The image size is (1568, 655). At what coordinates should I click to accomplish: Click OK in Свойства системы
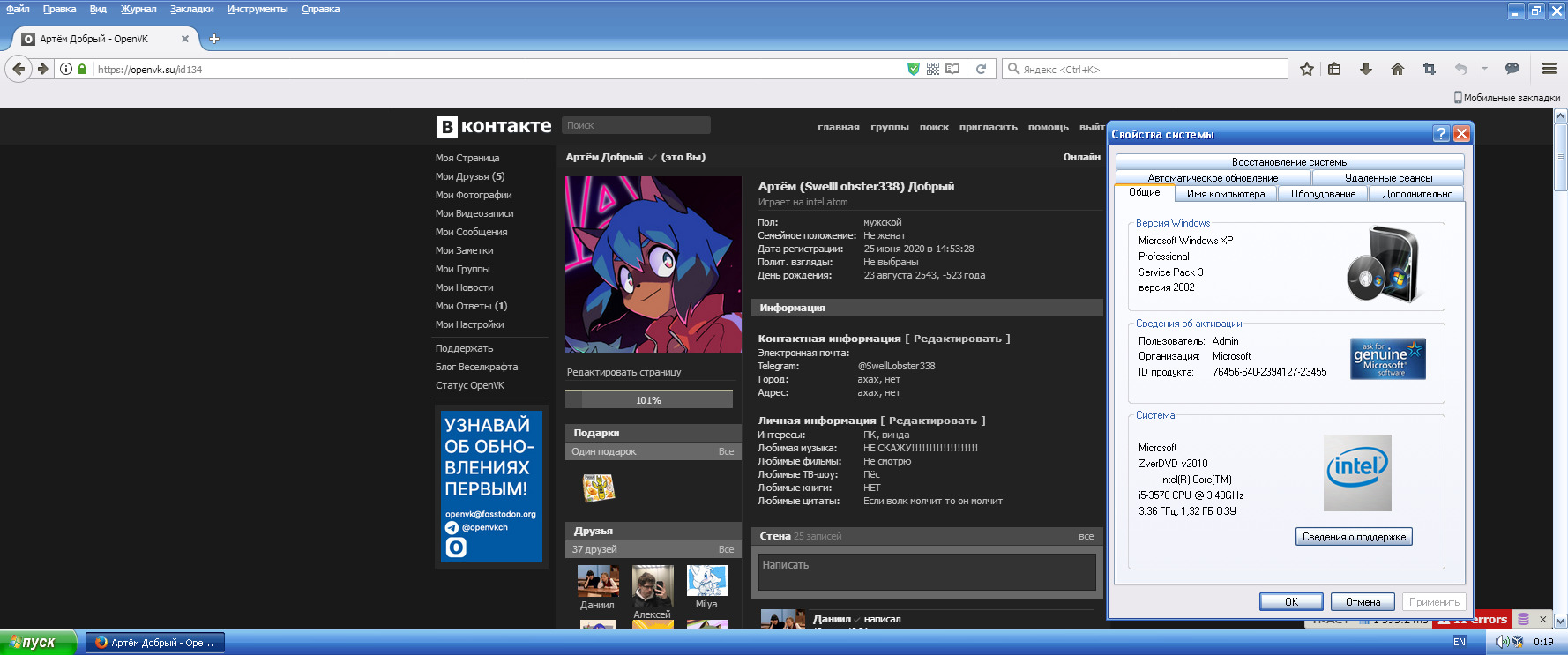tap(1291, 602)
